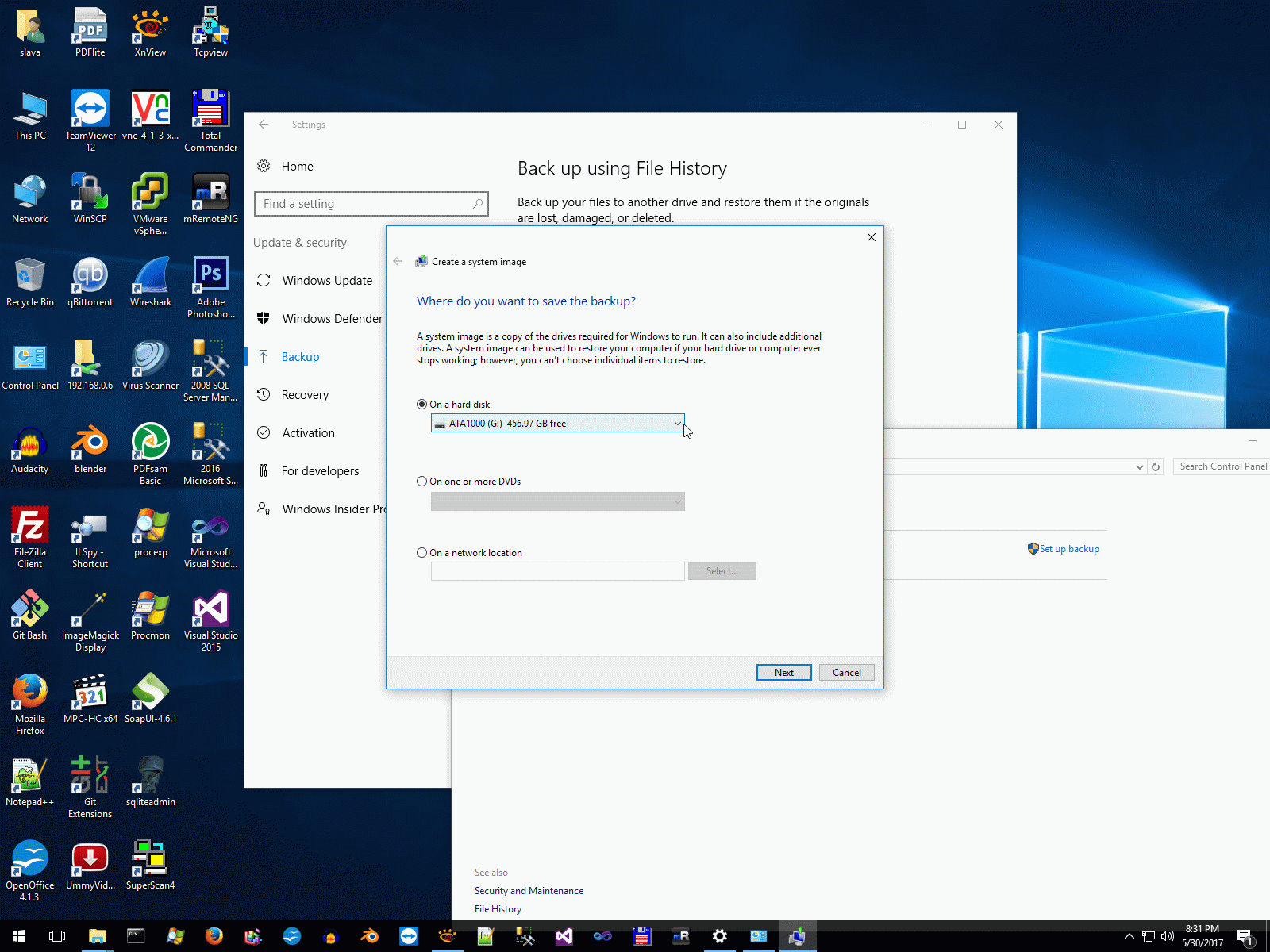Open the ATA1000 (G:) drive dropdown
1270x952 pixels.
[x=558, y=424]
